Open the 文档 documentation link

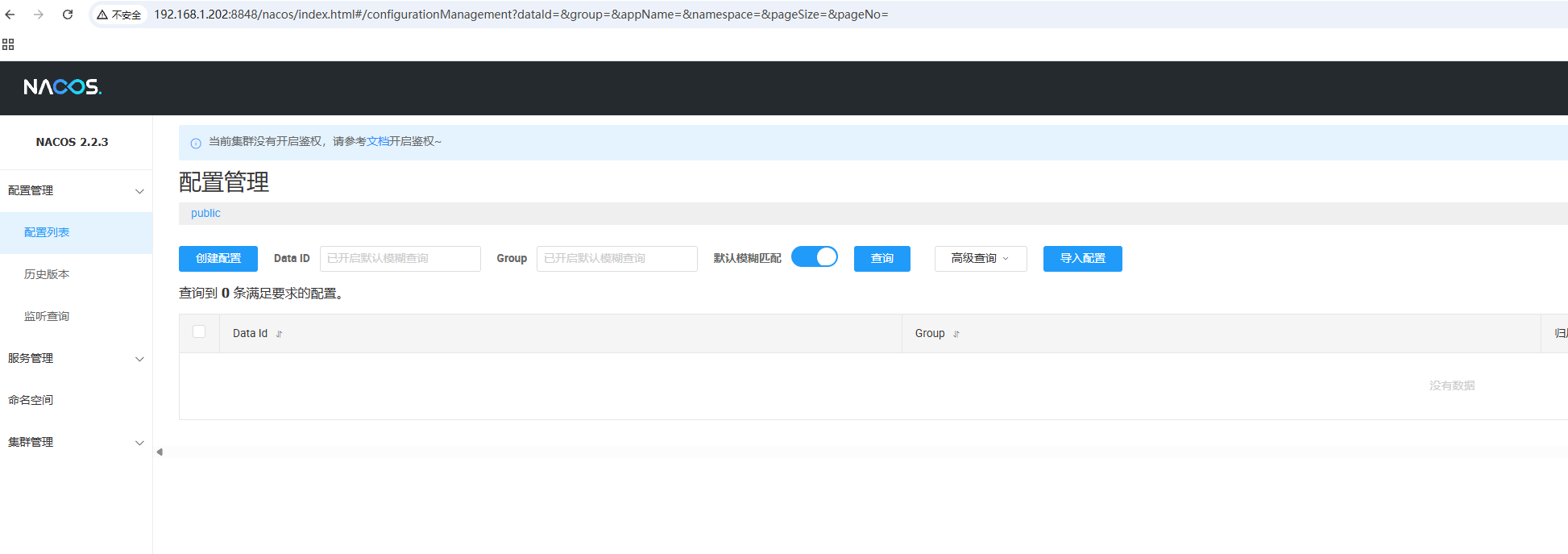point(378,142)
